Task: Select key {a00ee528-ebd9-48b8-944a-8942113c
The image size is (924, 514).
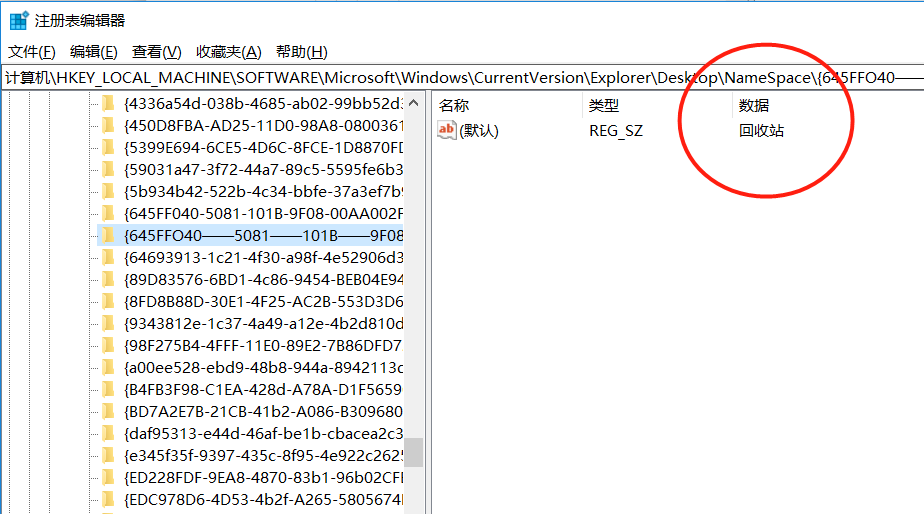Action: click(263, 368)
